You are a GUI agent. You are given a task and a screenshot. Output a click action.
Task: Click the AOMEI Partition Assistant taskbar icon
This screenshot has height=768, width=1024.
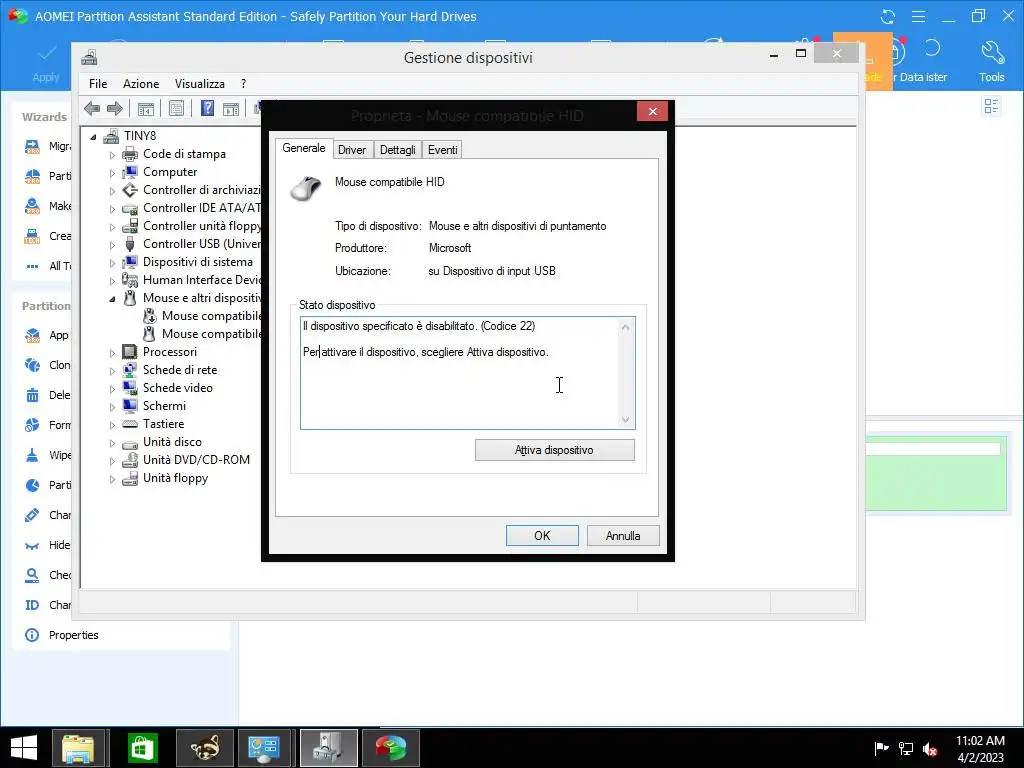(391, 748)
